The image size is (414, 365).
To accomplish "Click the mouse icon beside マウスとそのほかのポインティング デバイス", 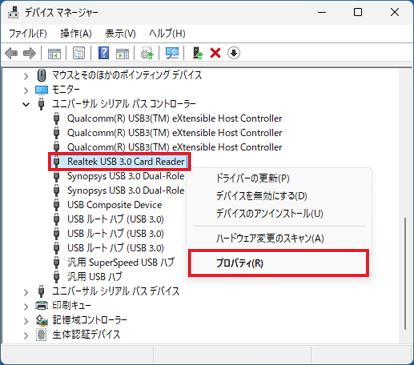I will click(41, 75).
